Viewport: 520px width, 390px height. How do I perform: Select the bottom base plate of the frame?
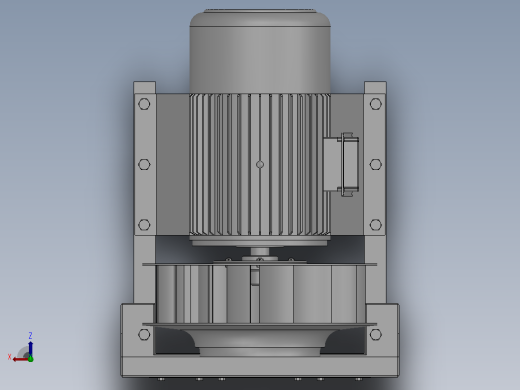pyautogui.click(x=260, y=367)
